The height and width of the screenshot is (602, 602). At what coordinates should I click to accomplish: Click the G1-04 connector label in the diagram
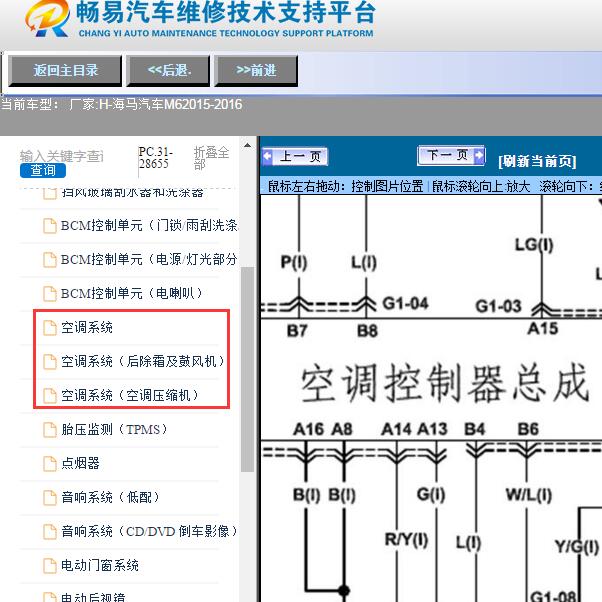point(405,304)
